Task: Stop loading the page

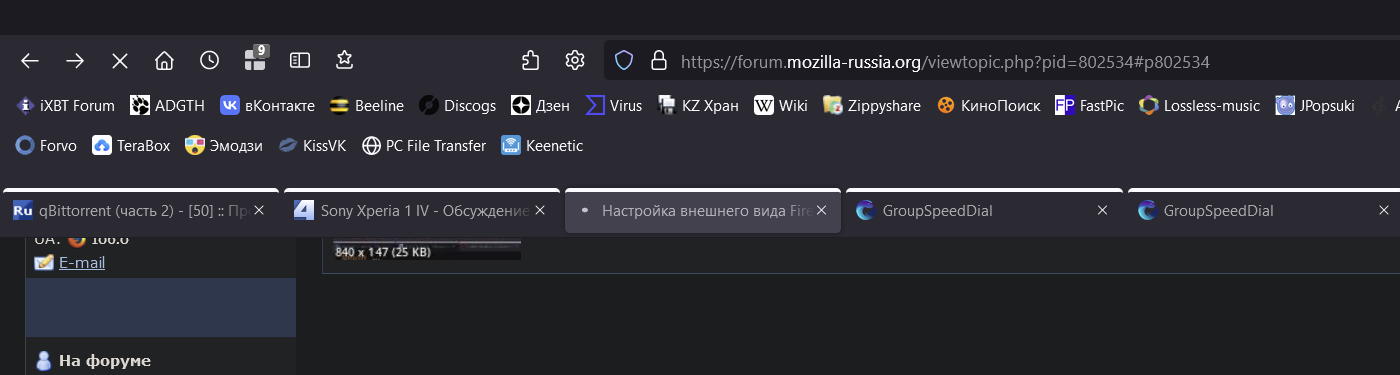Action: (120, 61)
